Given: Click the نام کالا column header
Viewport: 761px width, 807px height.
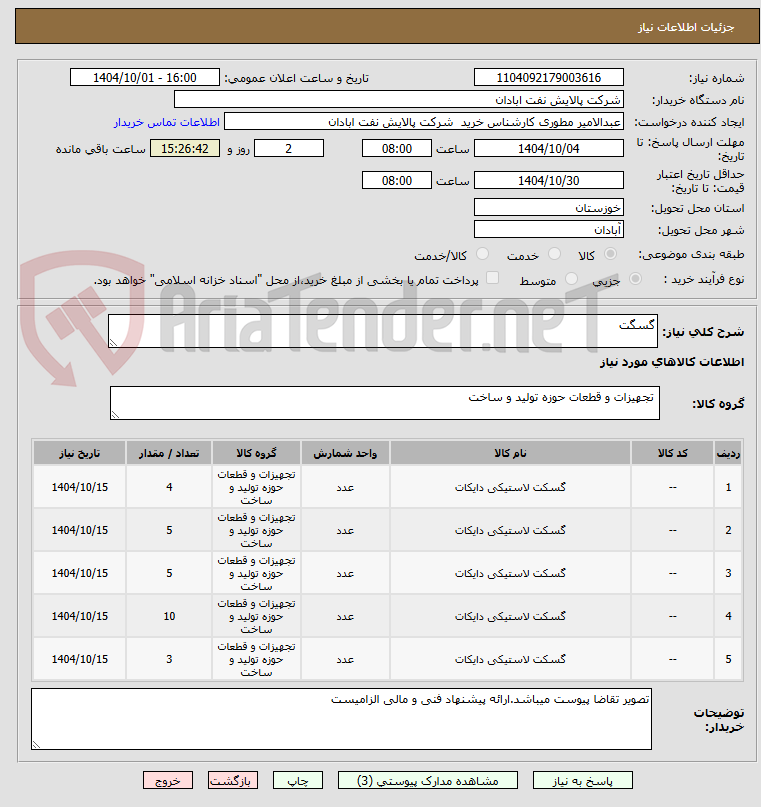Looking at the screenshot, I should coord(510,453).
